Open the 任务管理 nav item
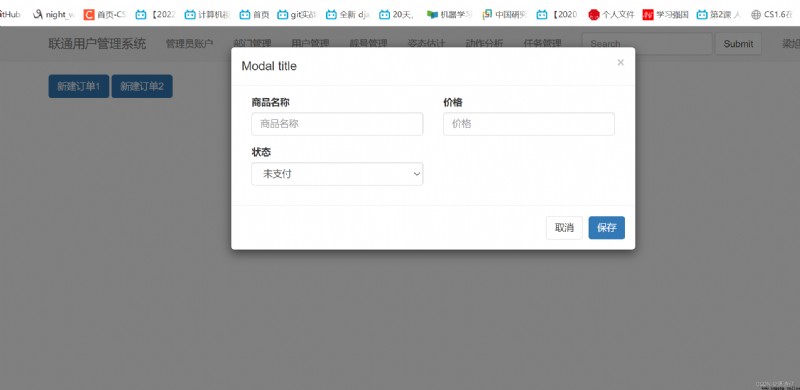Screen dimensions: 800x390 [x=542, y=43]
